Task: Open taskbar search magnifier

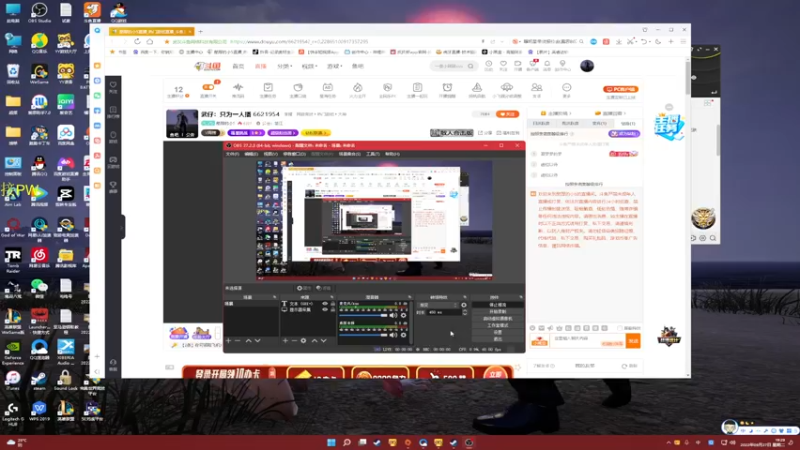Action: pyautogui.click(x=346, y=442)
